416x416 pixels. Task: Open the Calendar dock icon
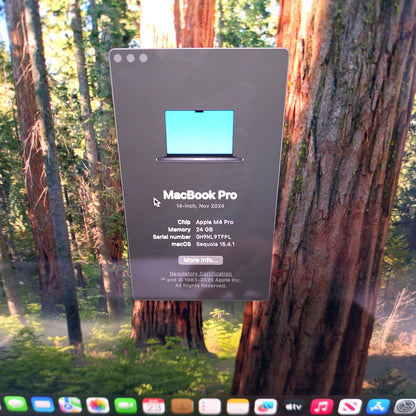click(x=154, y=406)
